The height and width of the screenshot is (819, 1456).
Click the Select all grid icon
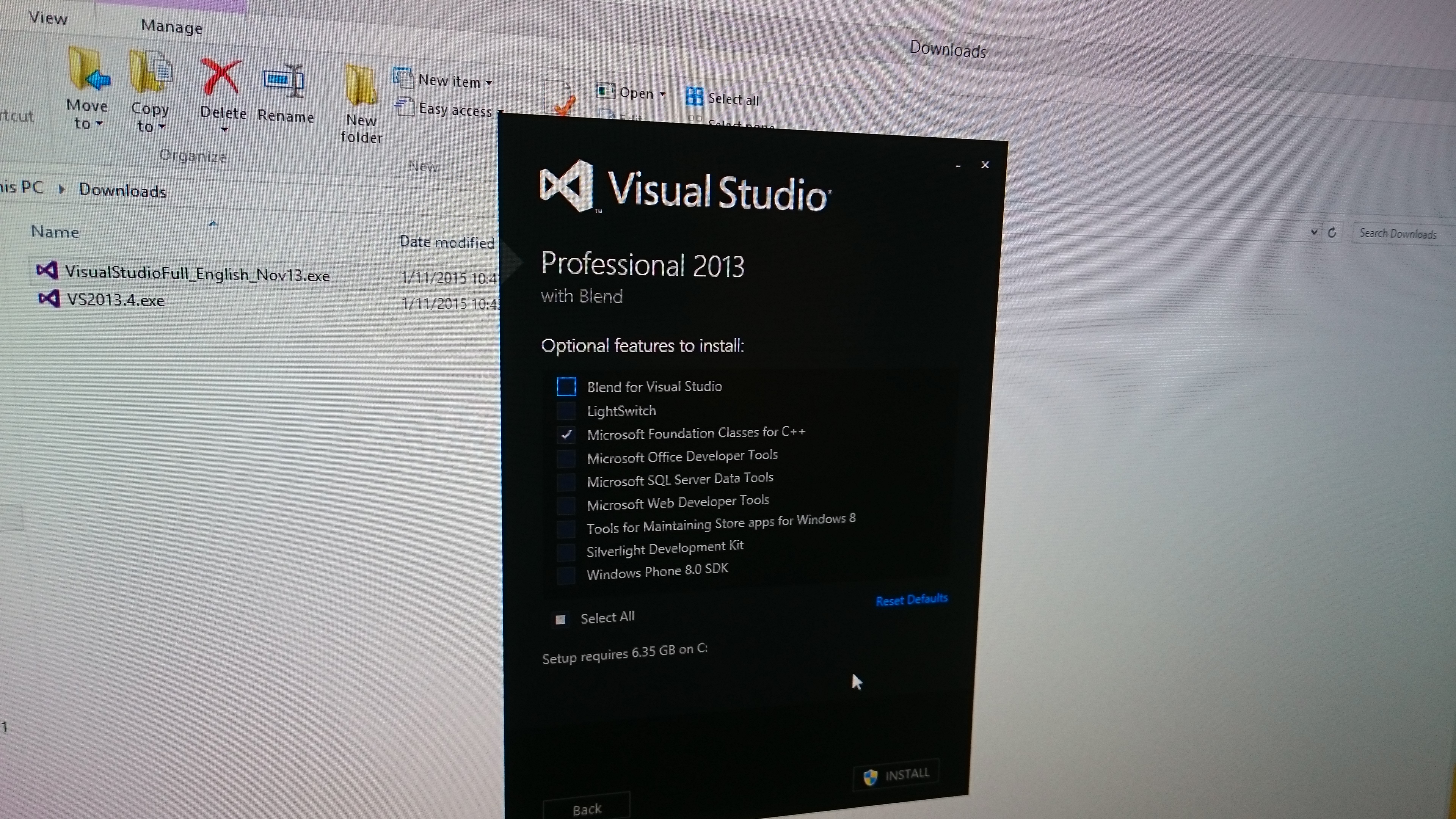click(694, 96)
